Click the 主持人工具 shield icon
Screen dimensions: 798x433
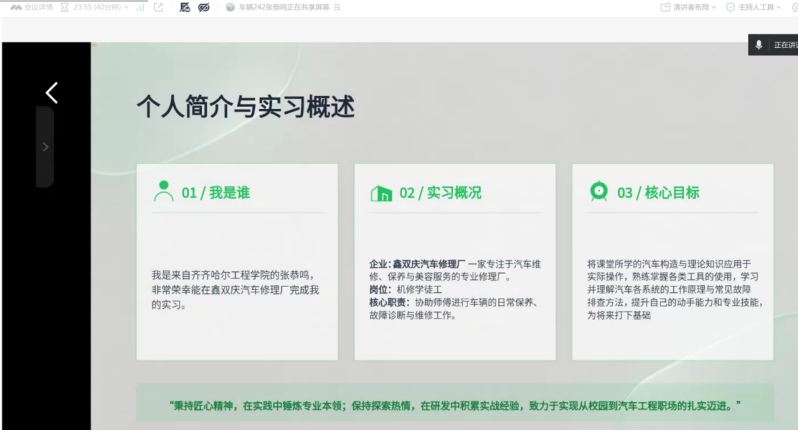pos(730,8)
